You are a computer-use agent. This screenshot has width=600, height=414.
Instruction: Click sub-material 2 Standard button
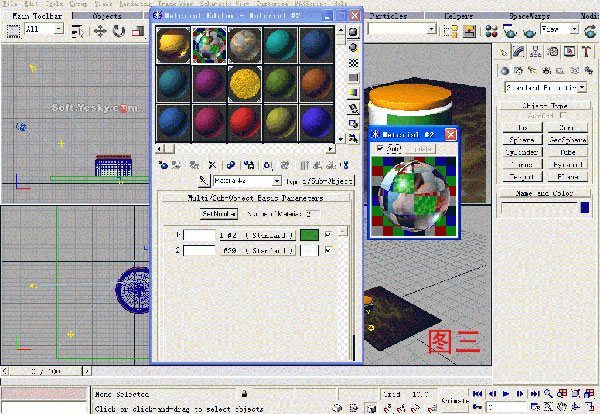257,251
